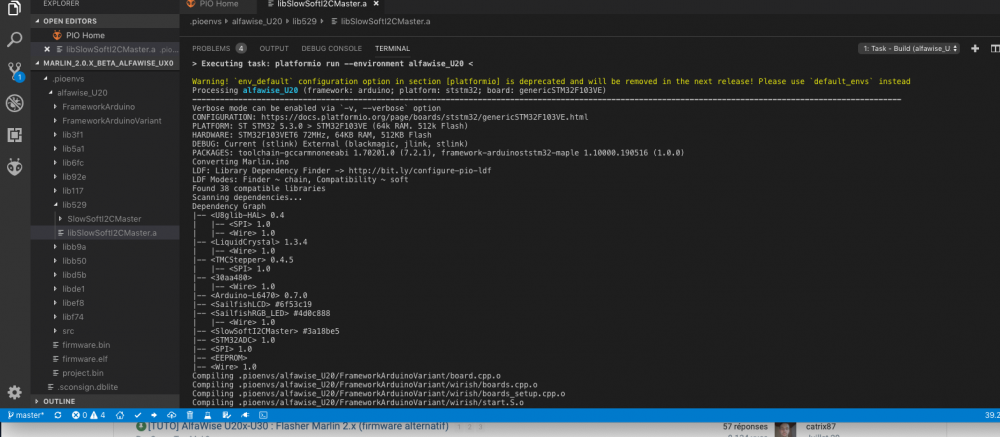Add a new terminal with plus icon
This screenshot has height=437, width=1000.
coord(974,48)
